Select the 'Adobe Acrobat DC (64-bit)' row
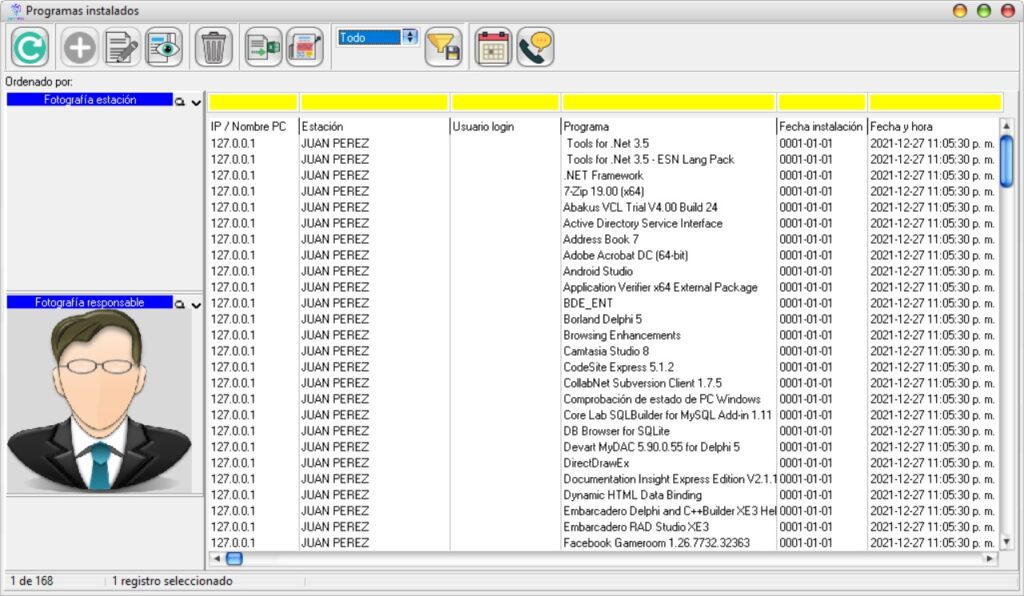1024x596 pixels. (603, 255)
